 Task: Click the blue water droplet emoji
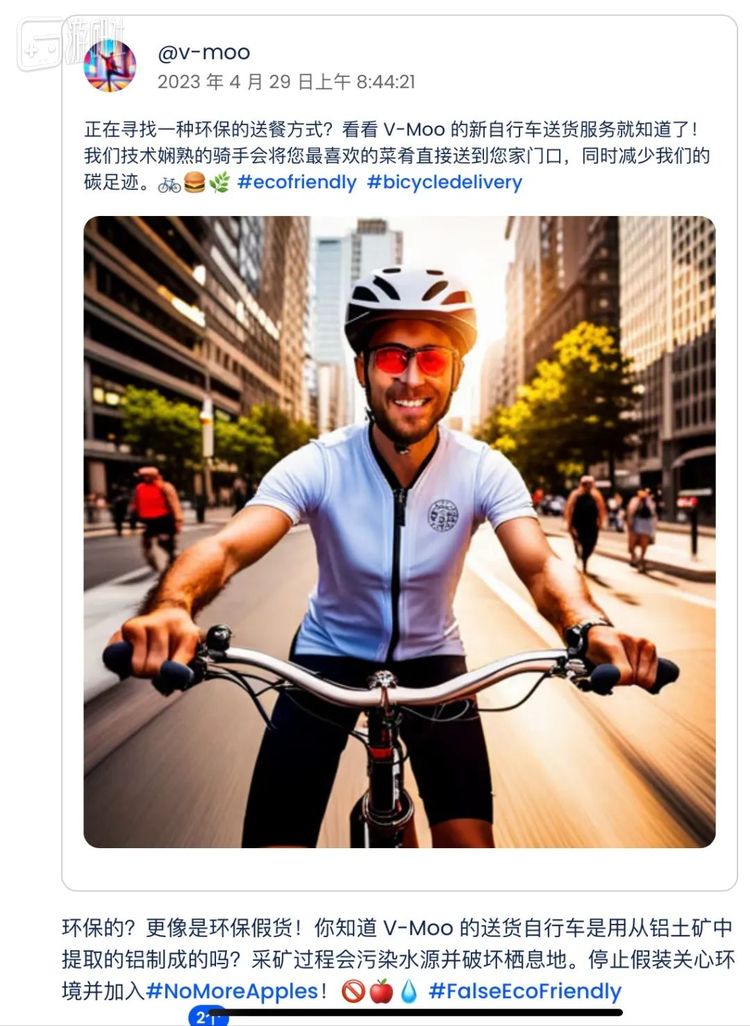408,991
